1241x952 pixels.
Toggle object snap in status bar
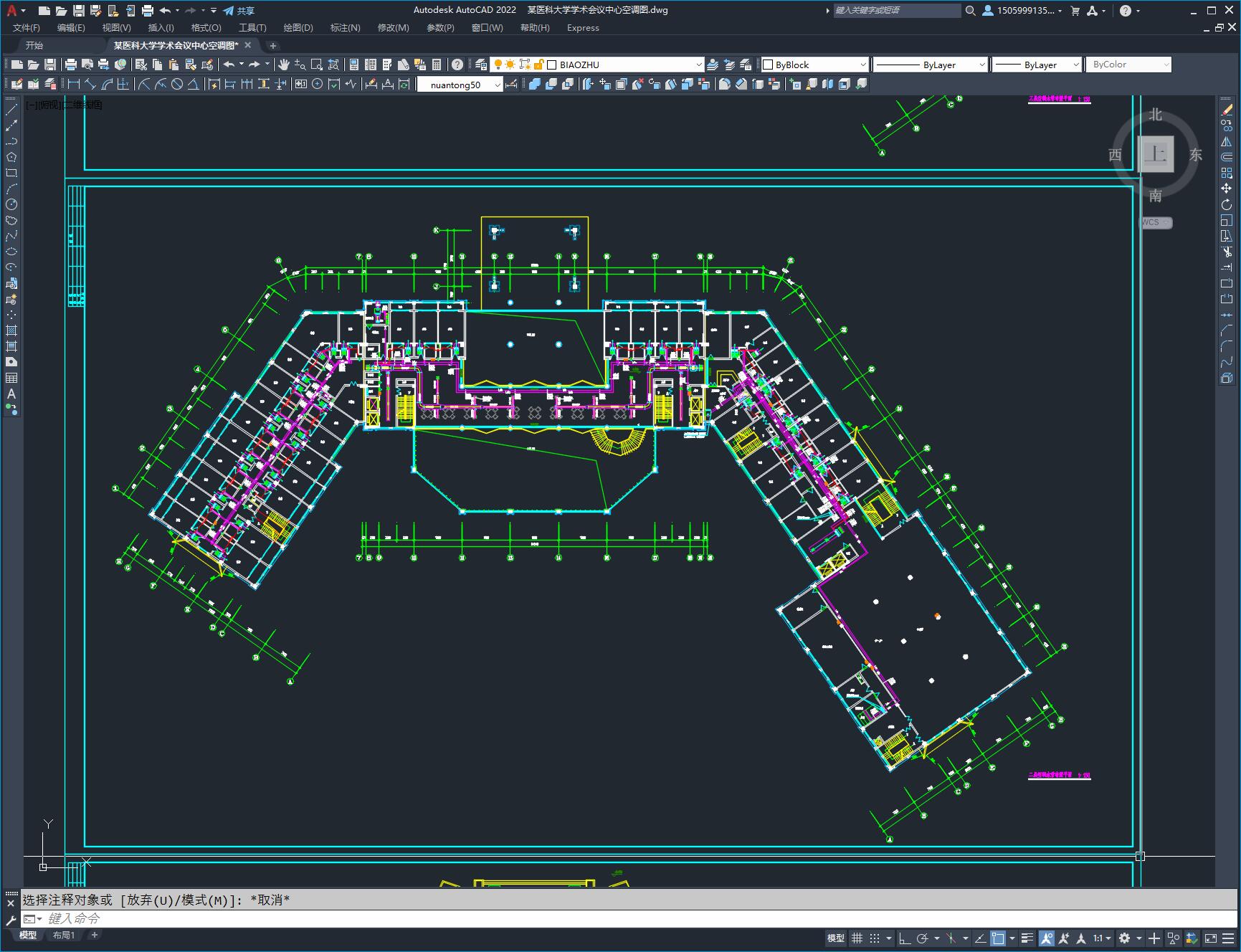tap(998, 938)
